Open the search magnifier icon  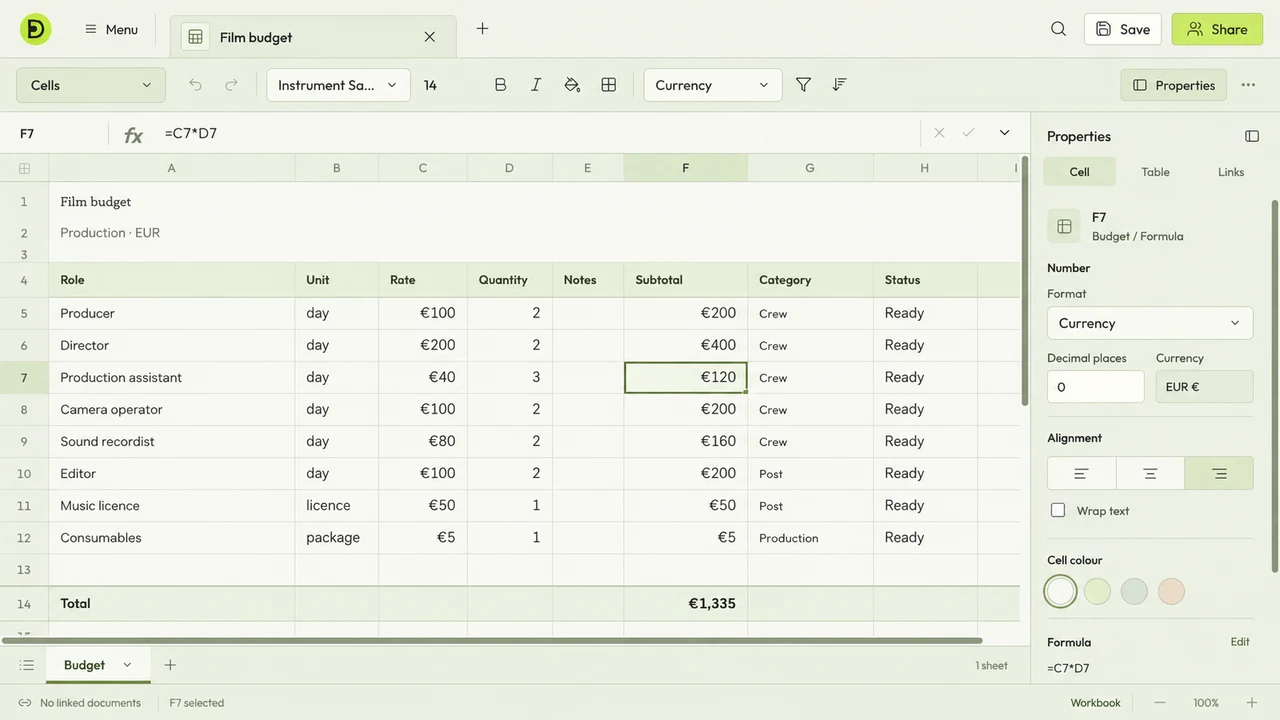1058,29
